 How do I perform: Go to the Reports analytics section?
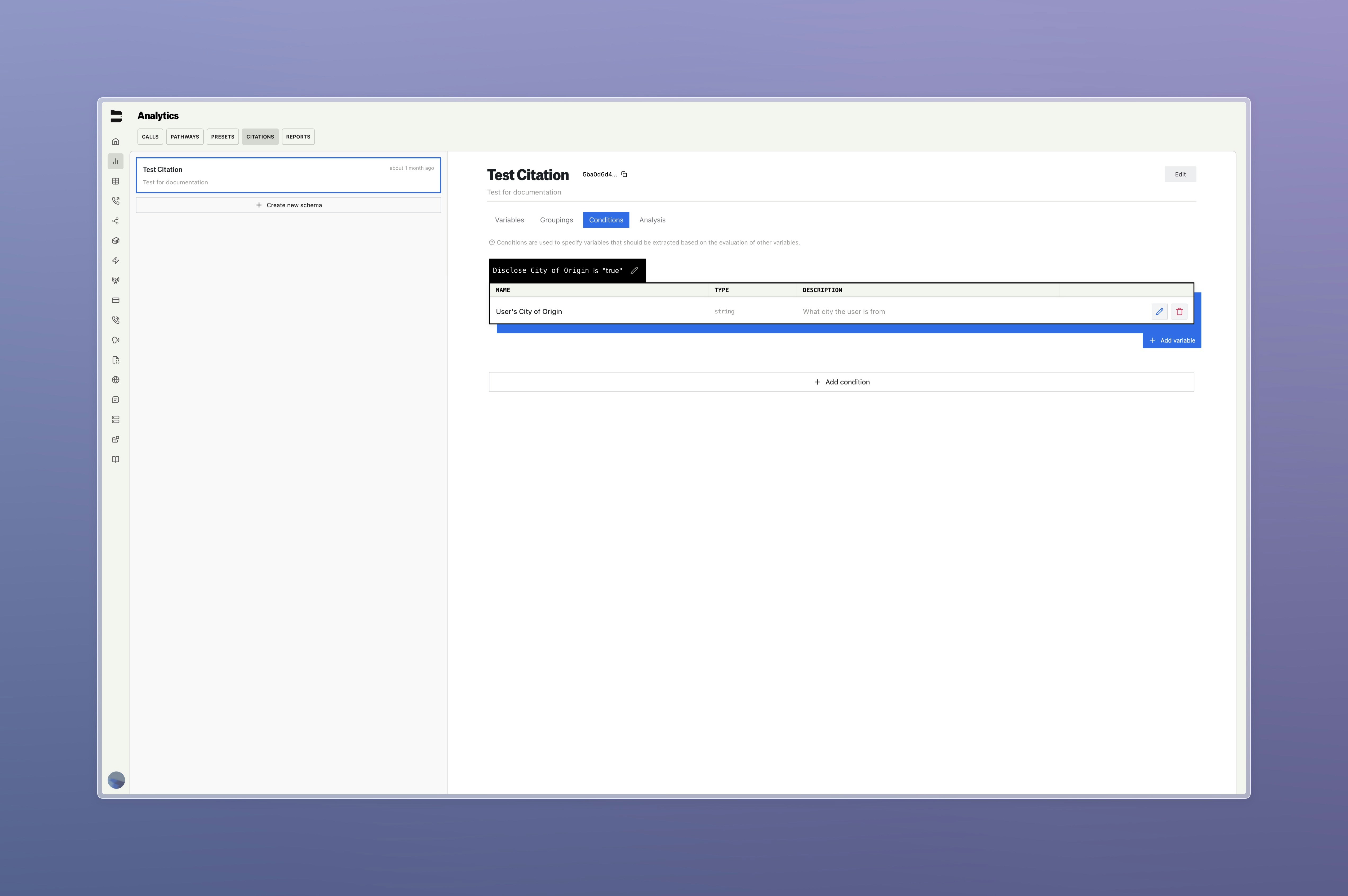coord(298,136)
